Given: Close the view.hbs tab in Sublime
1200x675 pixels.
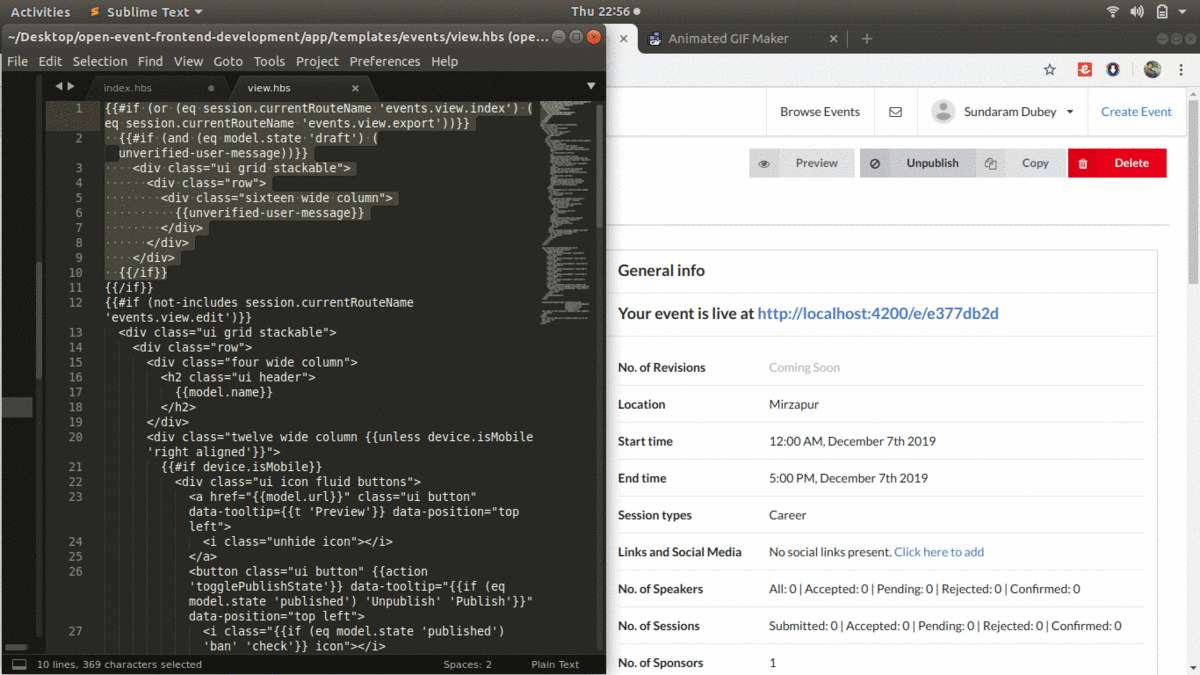Looking at the screenshot, I should point(355,88).
